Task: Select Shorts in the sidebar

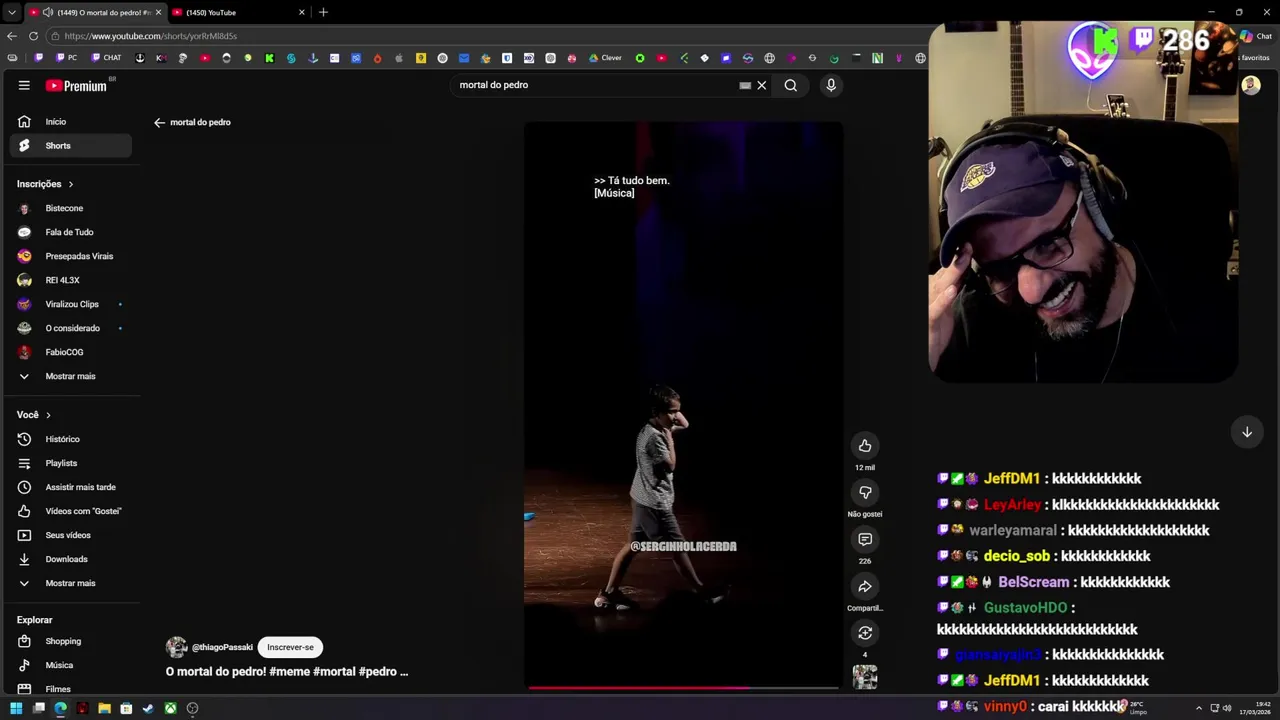Action: 70,146
